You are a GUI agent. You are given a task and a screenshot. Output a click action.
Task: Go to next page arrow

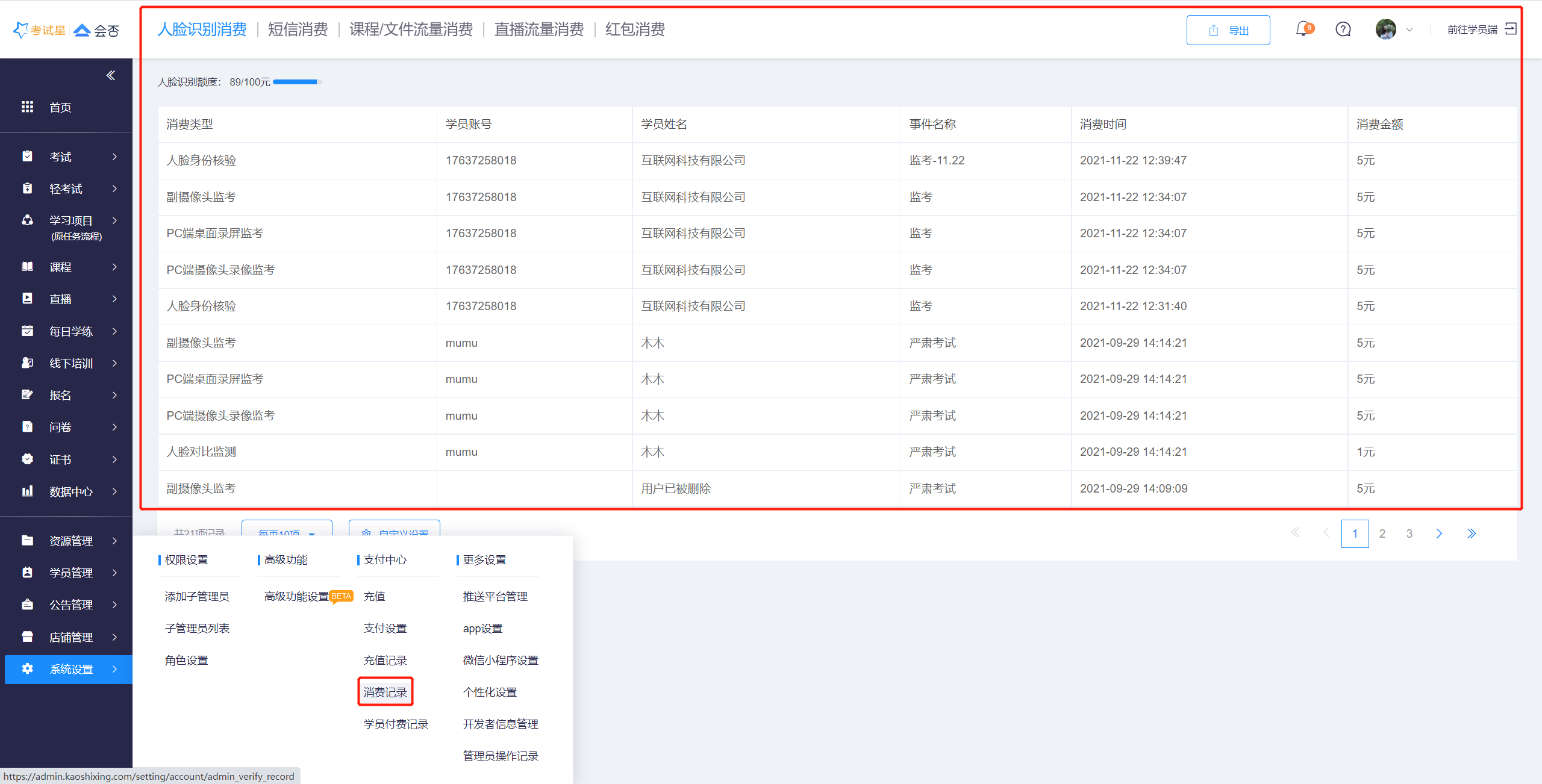(x=1439, y=534)
